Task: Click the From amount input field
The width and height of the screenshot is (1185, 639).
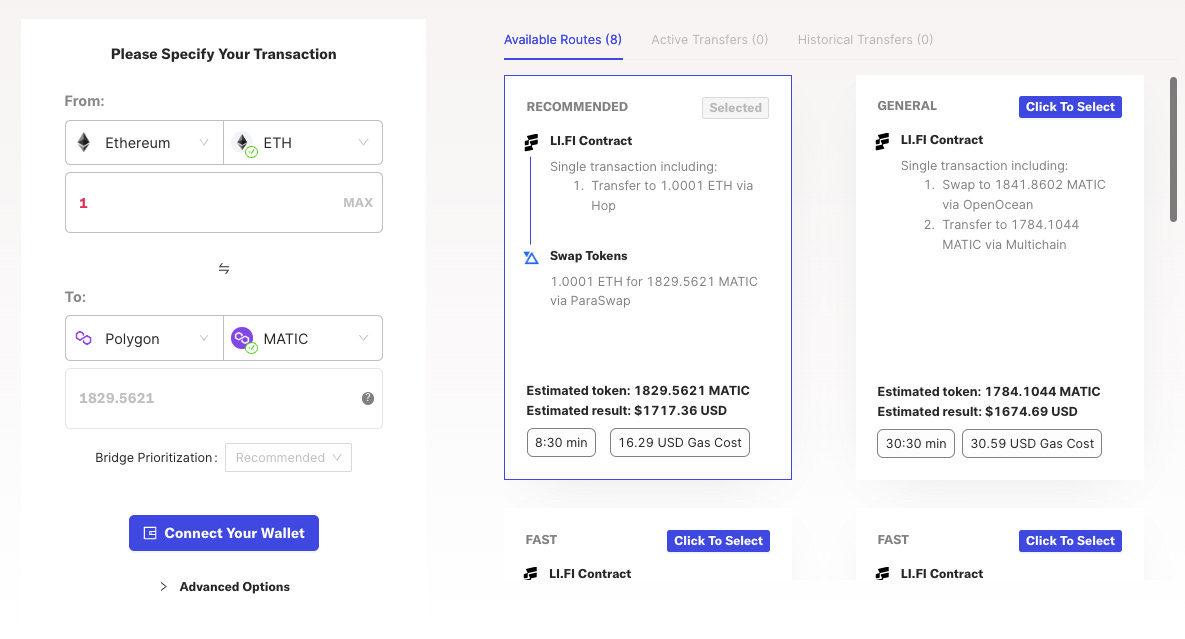Action: [x=224, y=202]
